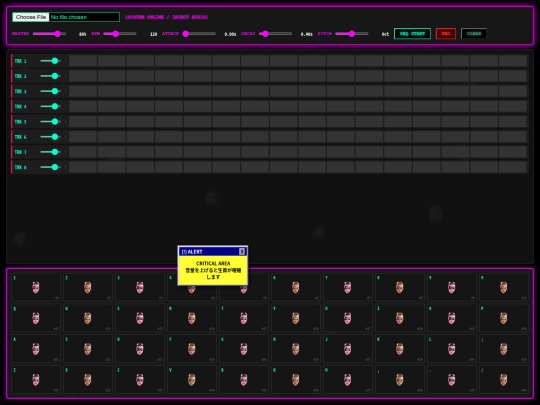Trigger the face pad labeled 1
Image resolution: width=540 pixels, height=405 pixels.
point(36,287)
